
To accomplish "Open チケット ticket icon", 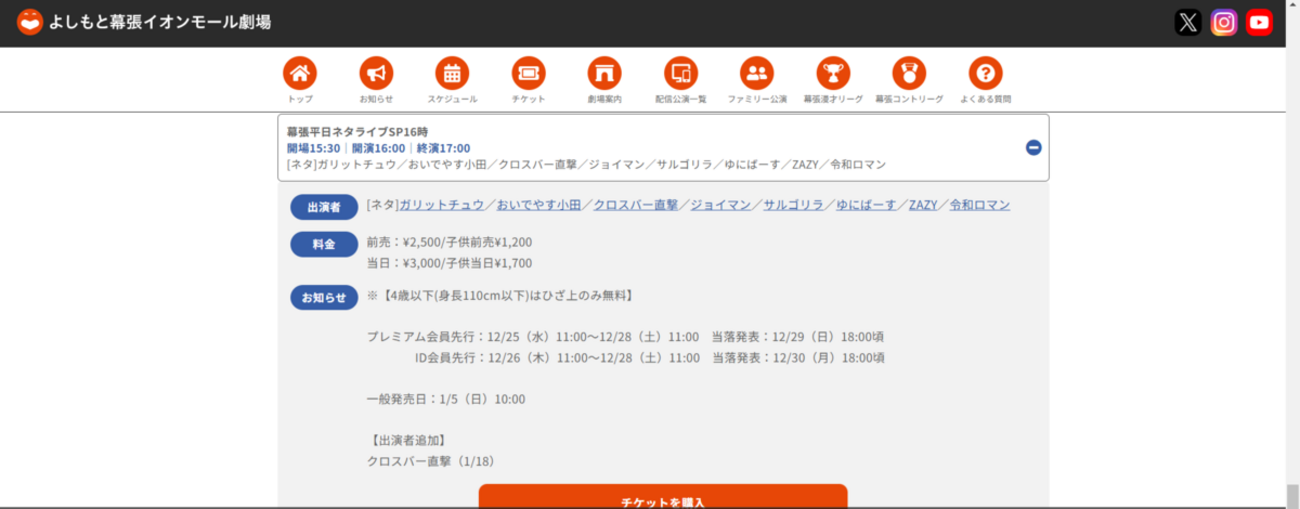I will coord(528,73).
